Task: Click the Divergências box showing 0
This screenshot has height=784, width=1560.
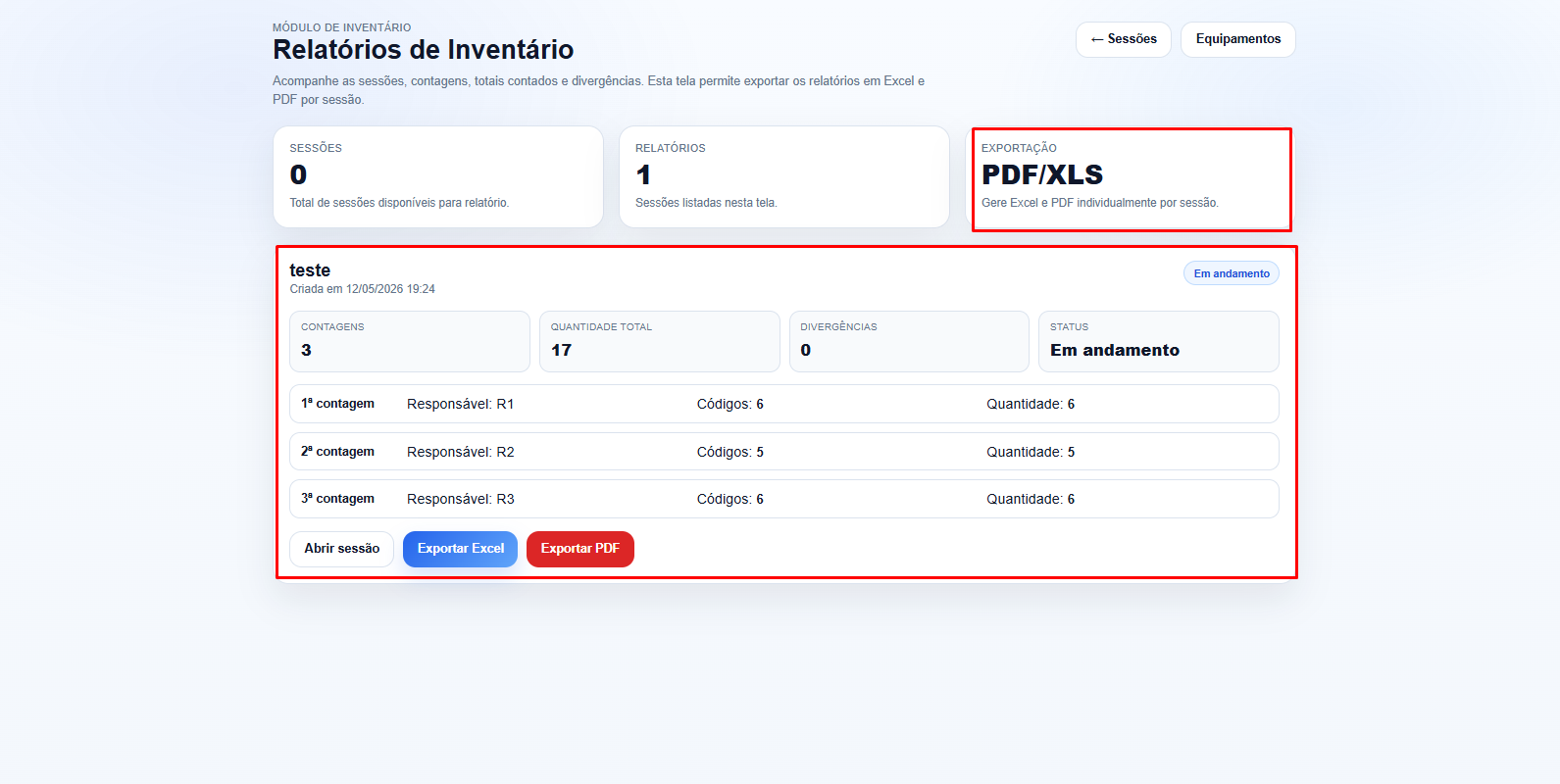Action: (x=909, y=341)
